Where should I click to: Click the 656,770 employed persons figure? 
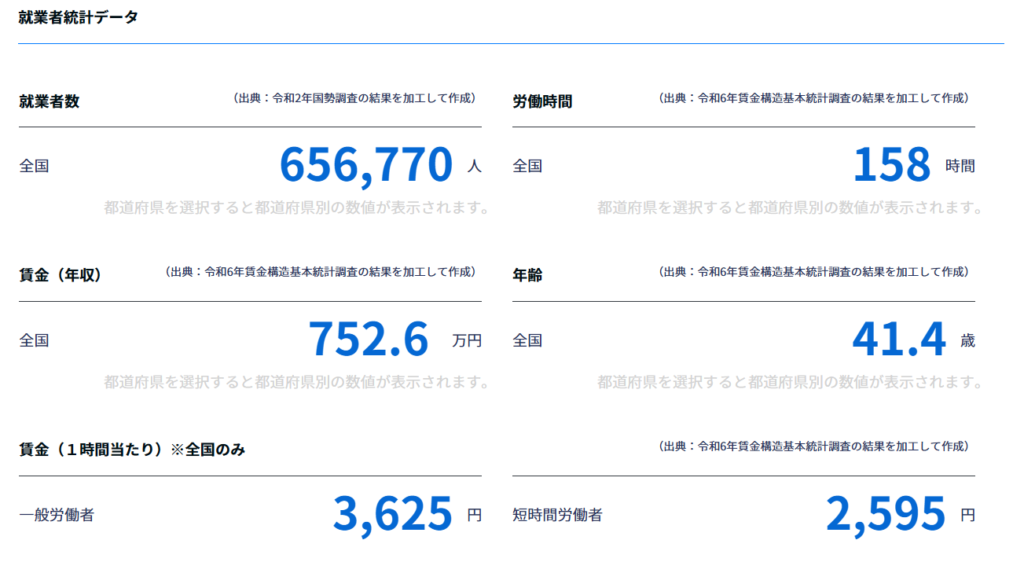[x=366, y=165]
